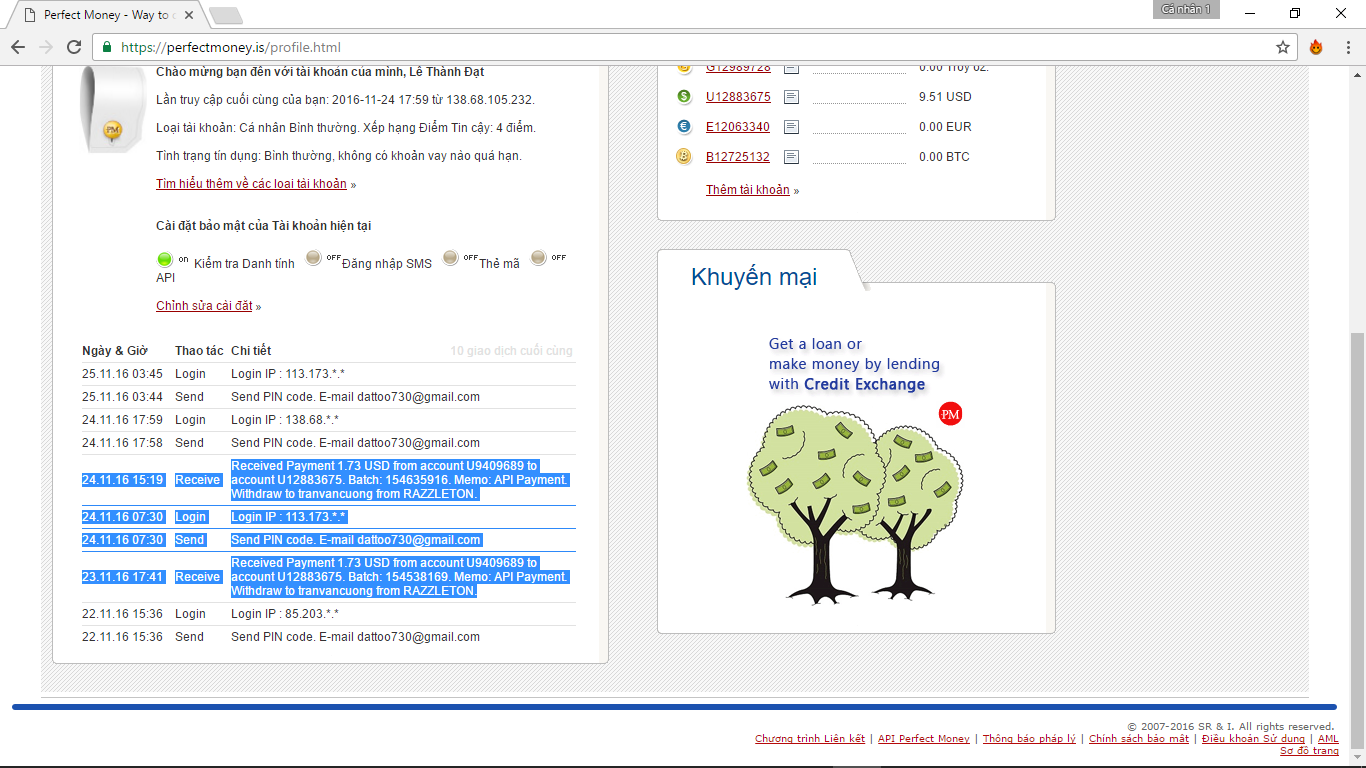The width and height of the screenshot is (1366, 768).
Task: Open account link E12063340
Action: click(738, 127)
